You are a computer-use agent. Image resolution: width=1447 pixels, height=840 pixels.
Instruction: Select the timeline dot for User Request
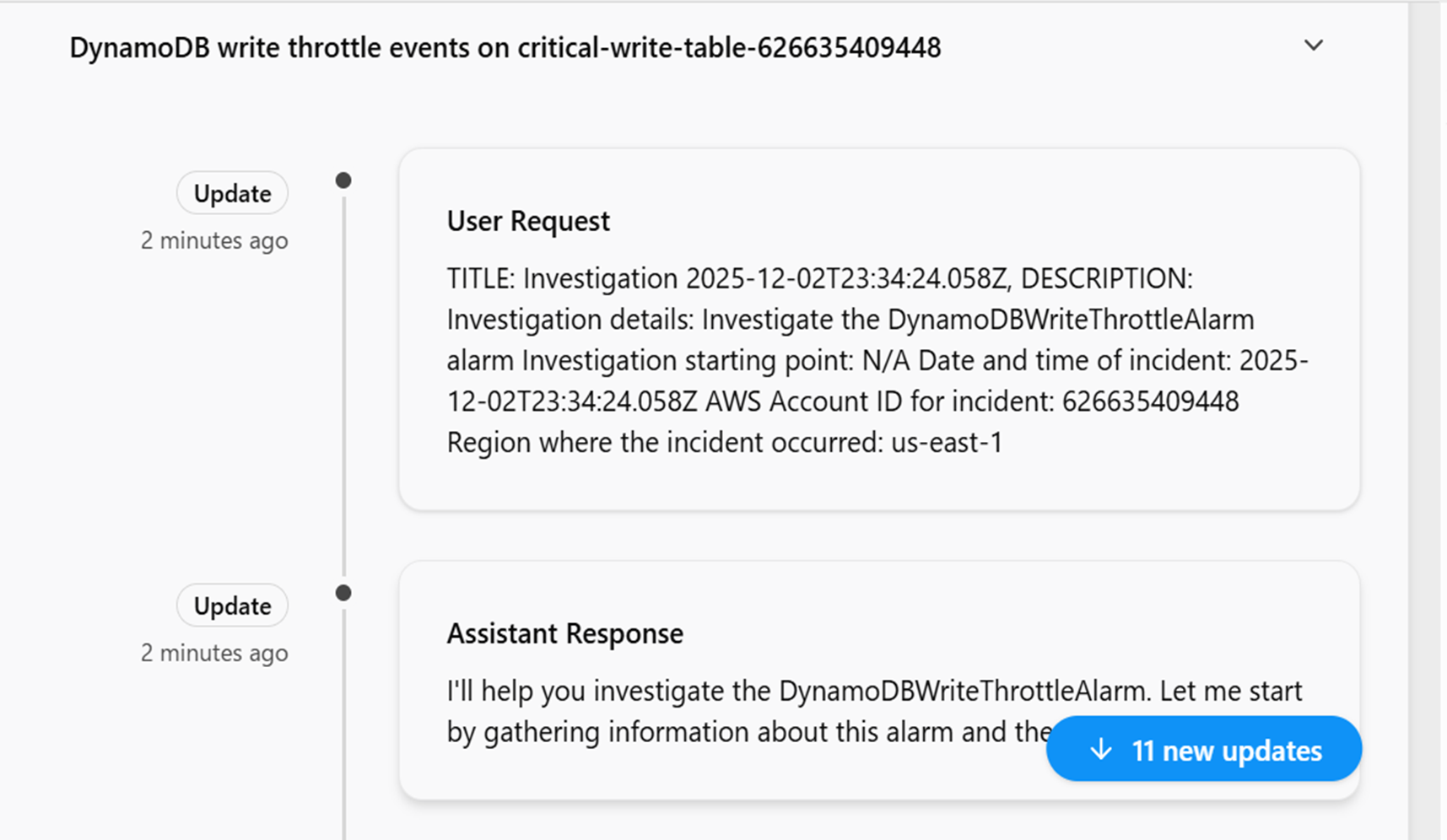(343, 180)
